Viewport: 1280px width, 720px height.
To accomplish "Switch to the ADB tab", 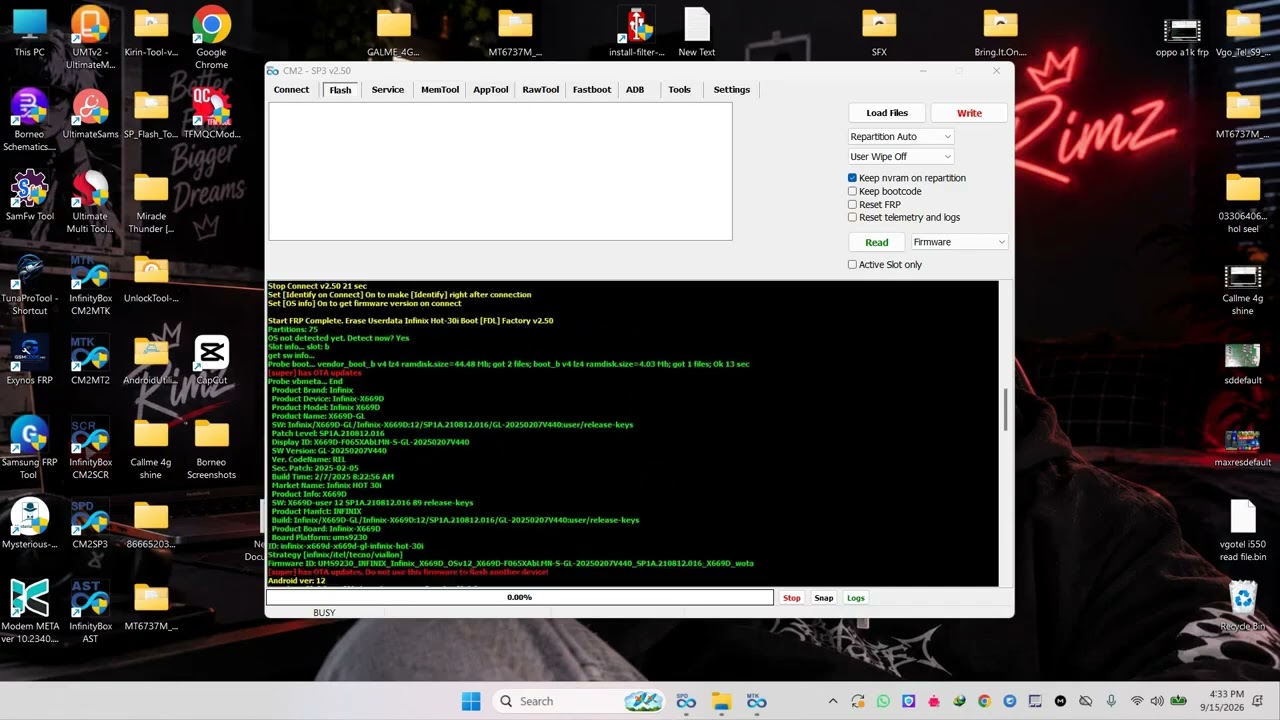I will point(635,90).
